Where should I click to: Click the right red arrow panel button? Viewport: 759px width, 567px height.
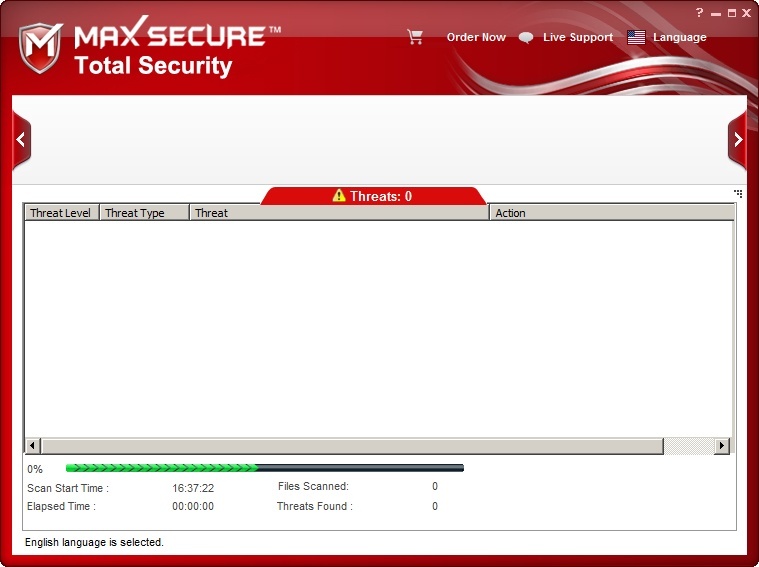pyautogui.click(x=737, y=140)
